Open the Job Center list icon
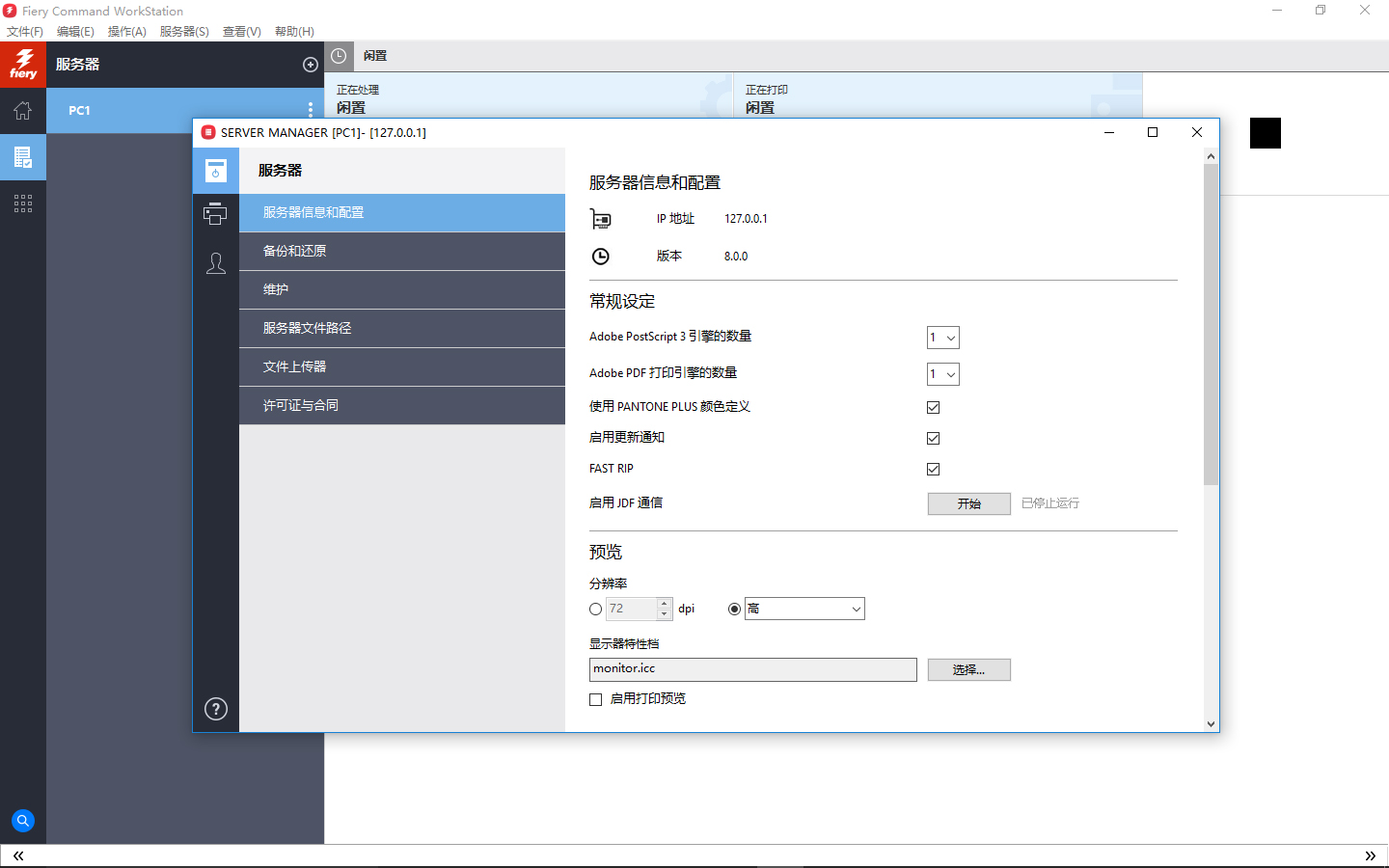Image resolution: width=1389 pixels, height=868 pixels. [23, 156]
